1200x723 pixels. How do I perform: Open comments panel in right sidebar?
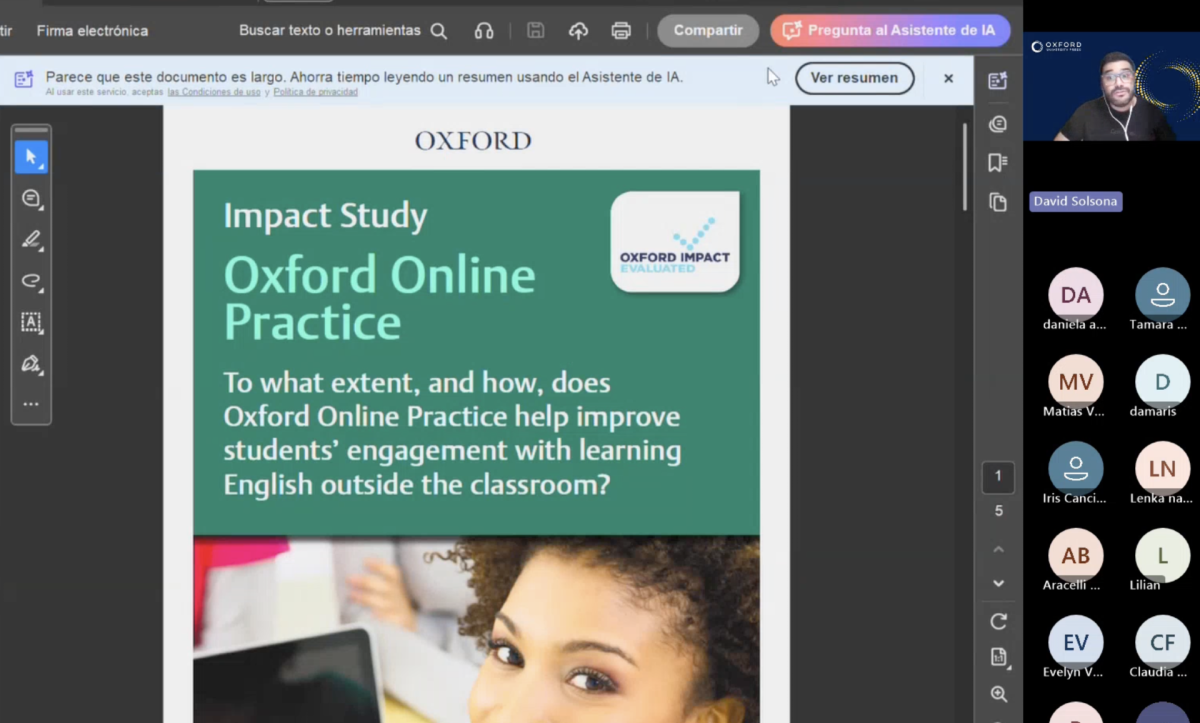(998, 124)
